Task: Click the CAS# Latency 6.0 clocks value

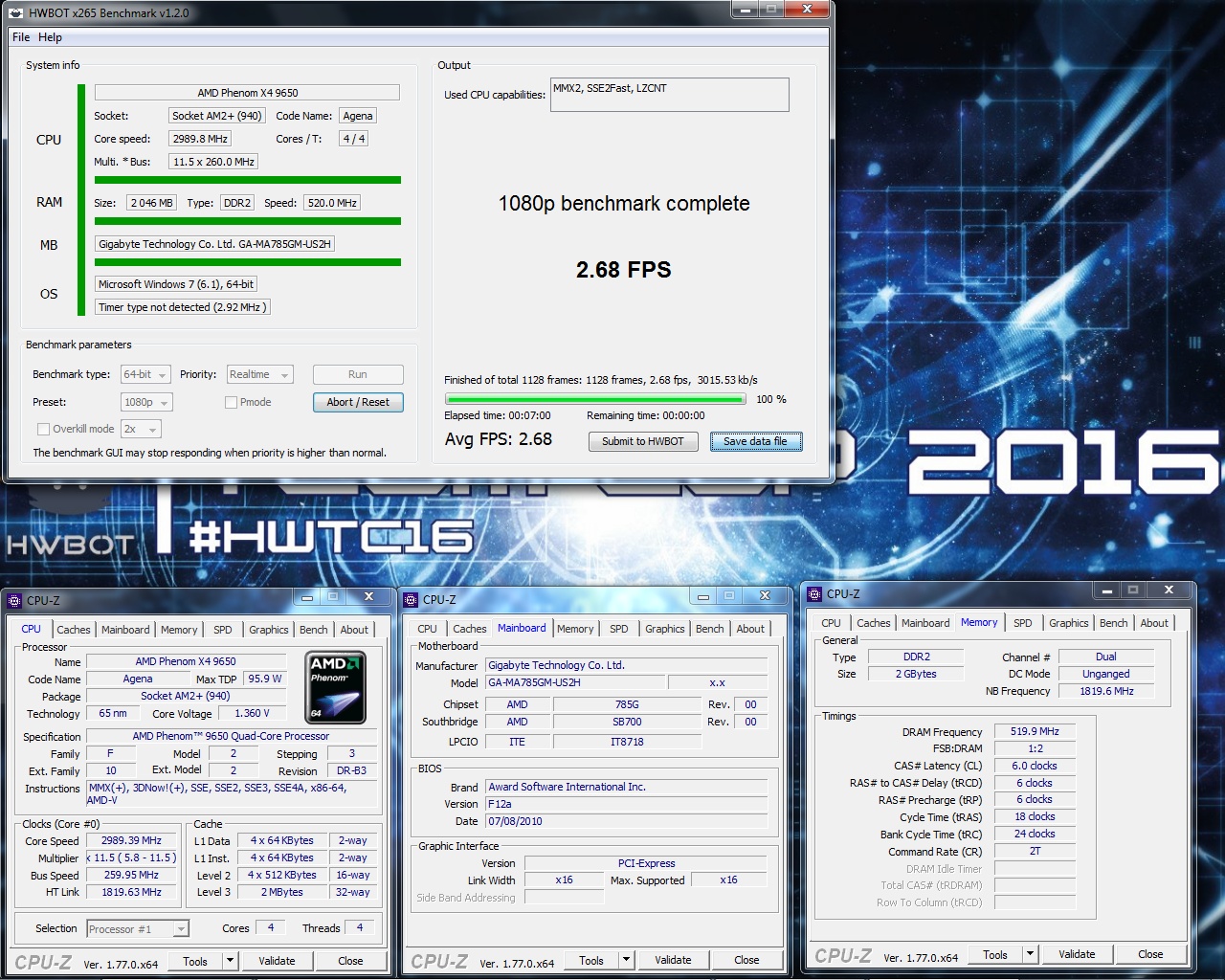Action: [x=1035, y=766]
